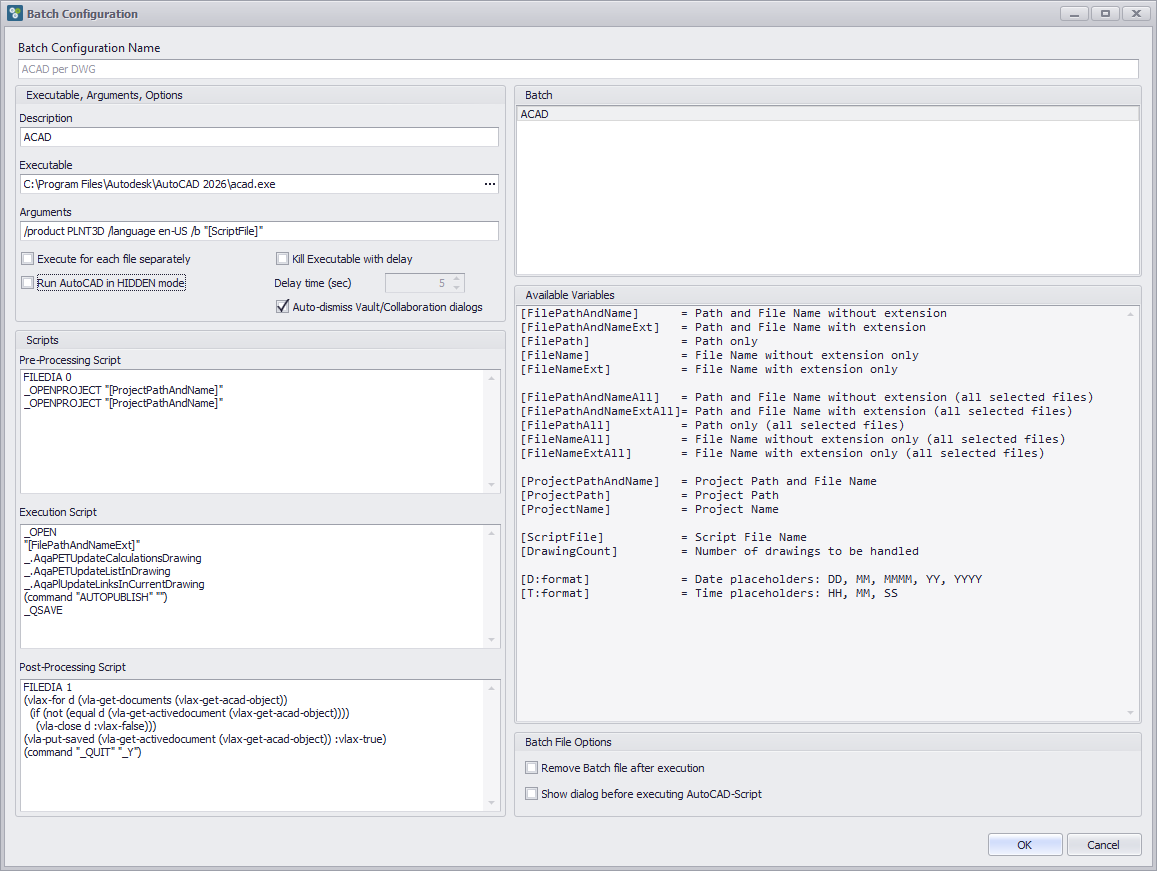This screenshot has width=1157, height=871.
Task: Click the [ProjectPath] variable line
Action: [x=649, y=495]
